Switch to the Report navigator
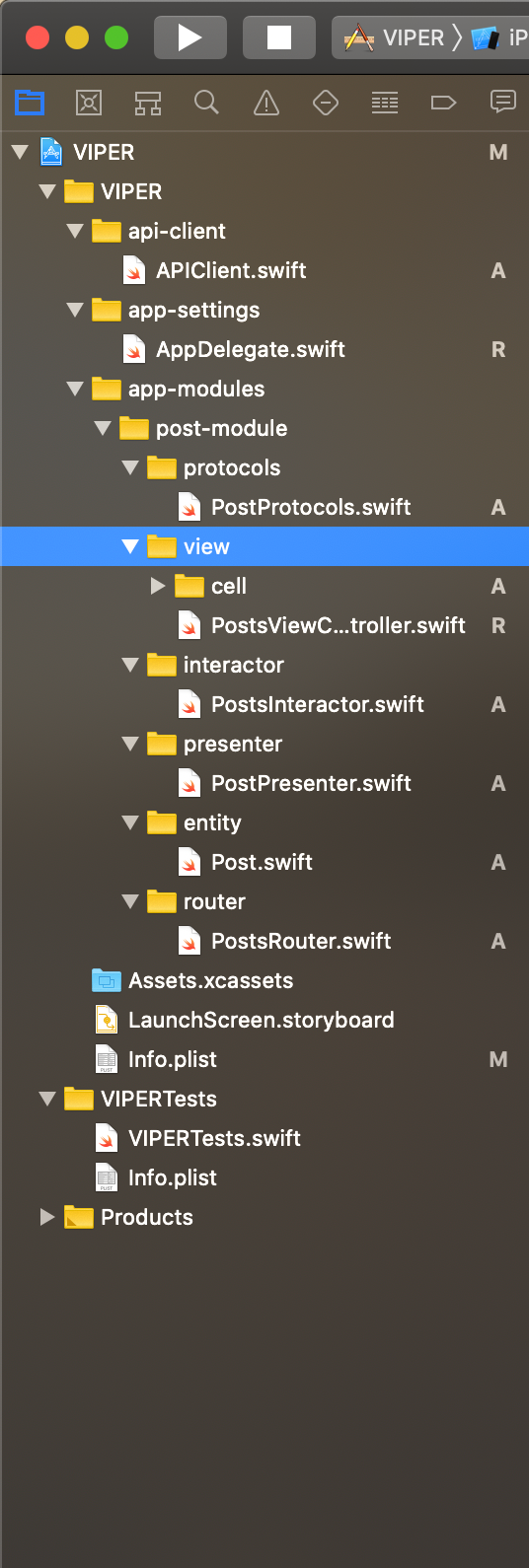 click(x=503, y=102)
